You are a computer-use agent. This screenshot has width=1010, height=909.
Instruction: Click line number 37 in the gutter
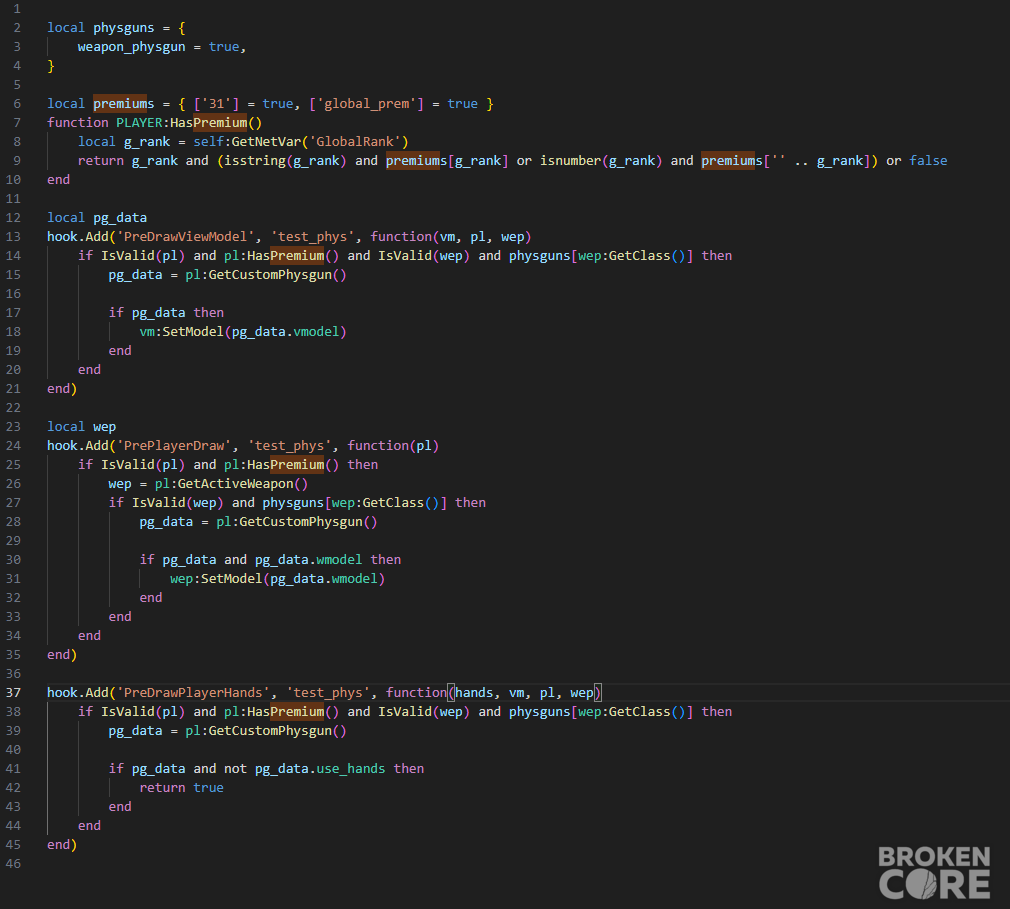[x=14, y=693]
